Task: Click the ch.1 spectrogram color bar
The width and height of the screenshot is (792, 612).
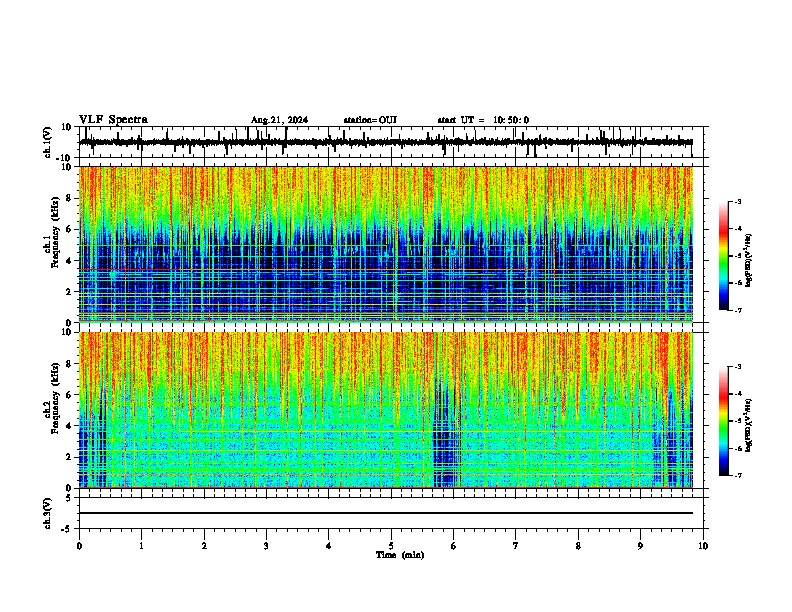Action: coord(724,256)
